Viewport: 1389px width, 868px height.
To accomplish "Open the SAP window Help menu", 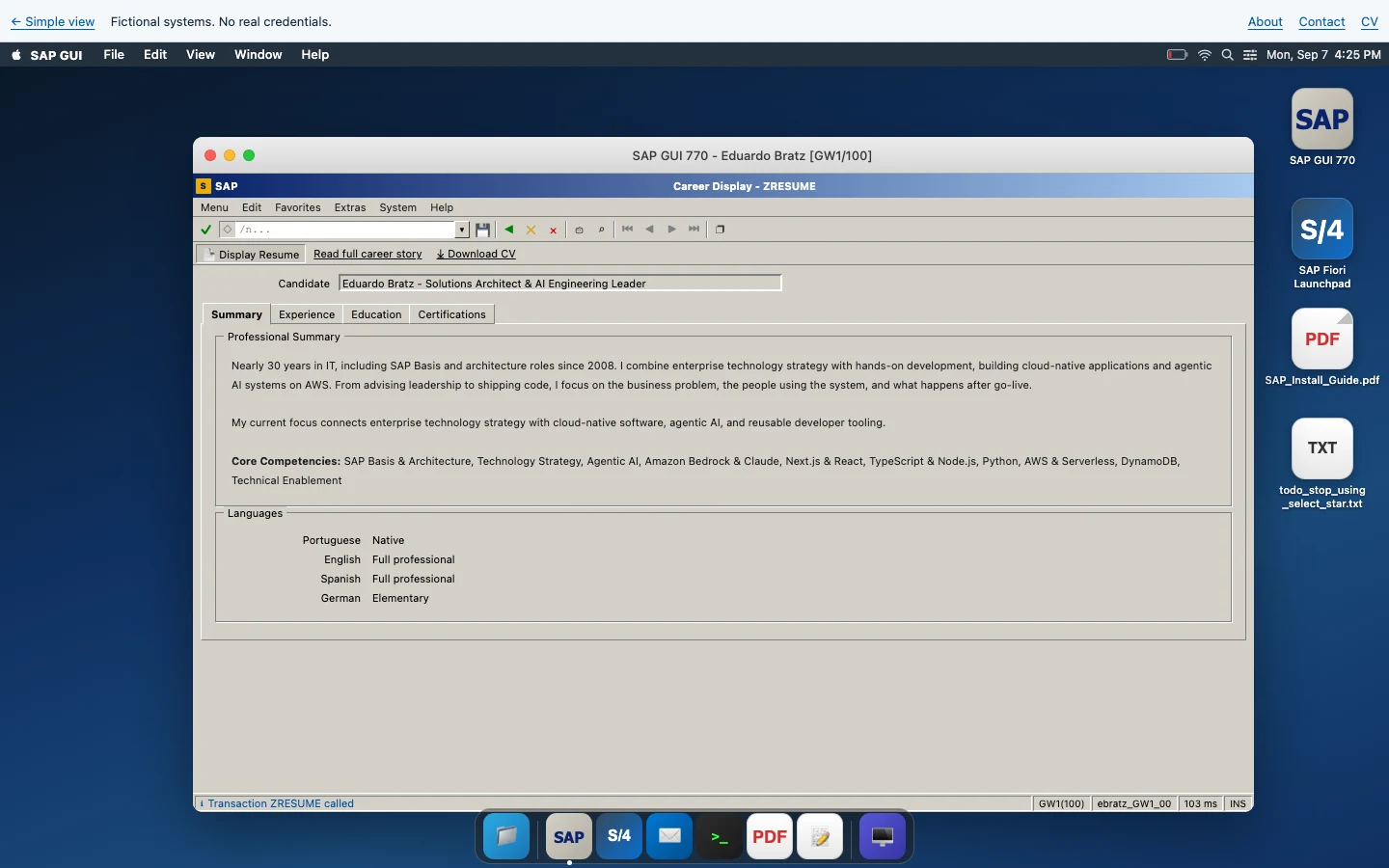I will pyautogui.click(x=442, y=207).
